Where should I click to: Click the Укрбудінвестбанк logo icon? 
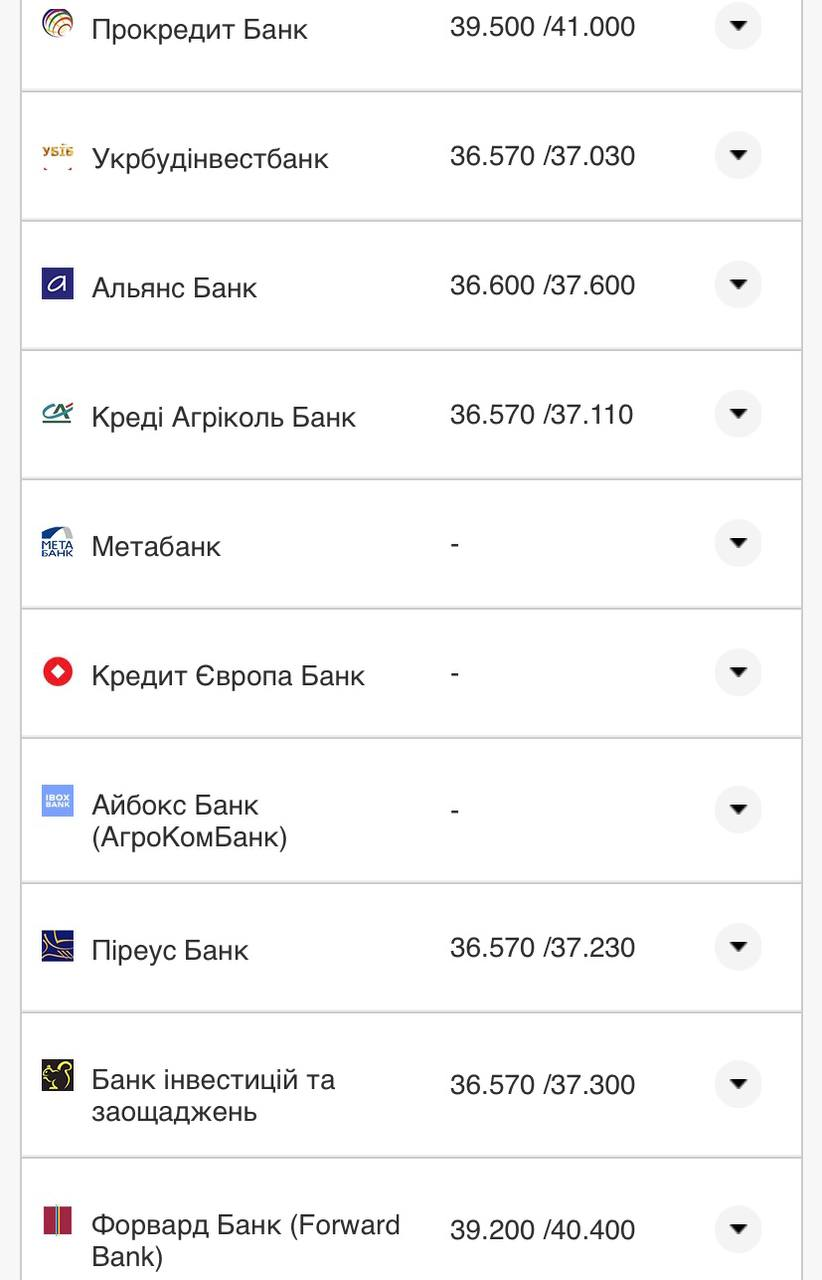pyautogui.click(x=57, y=154)
